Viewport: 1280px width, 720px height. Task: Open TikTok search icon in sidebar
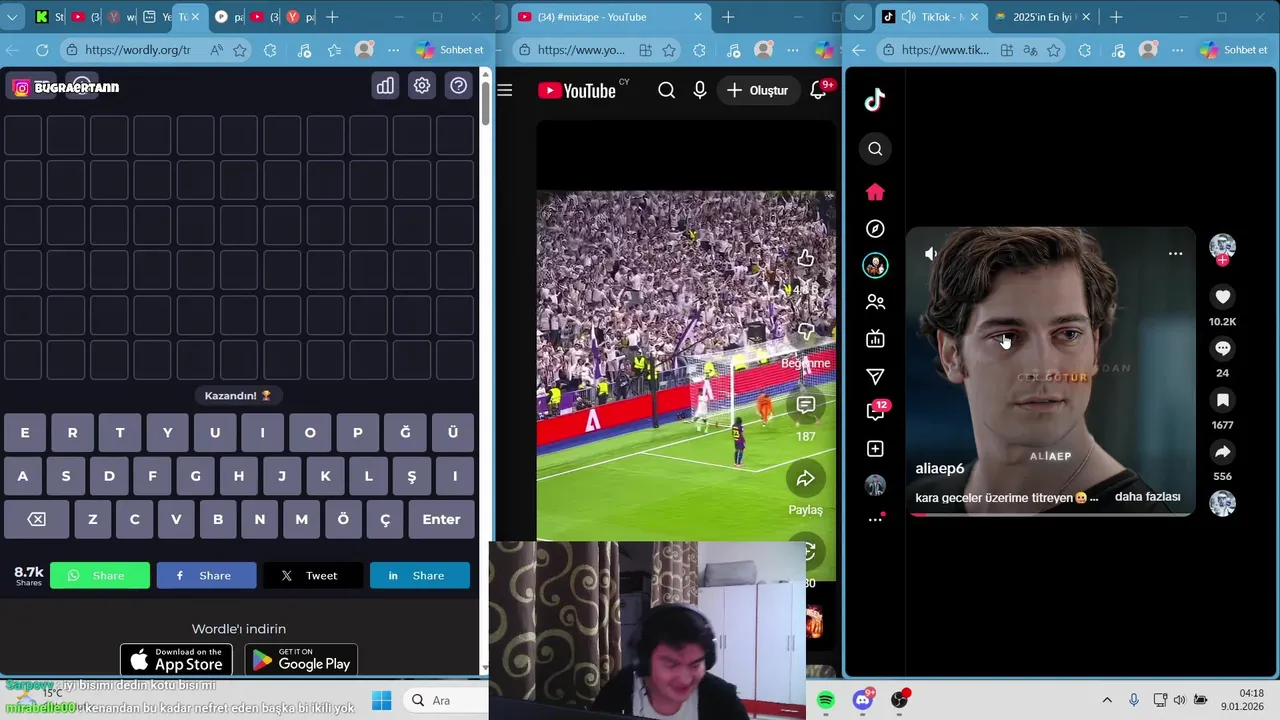pyautogui.click(x=875, y=149)
